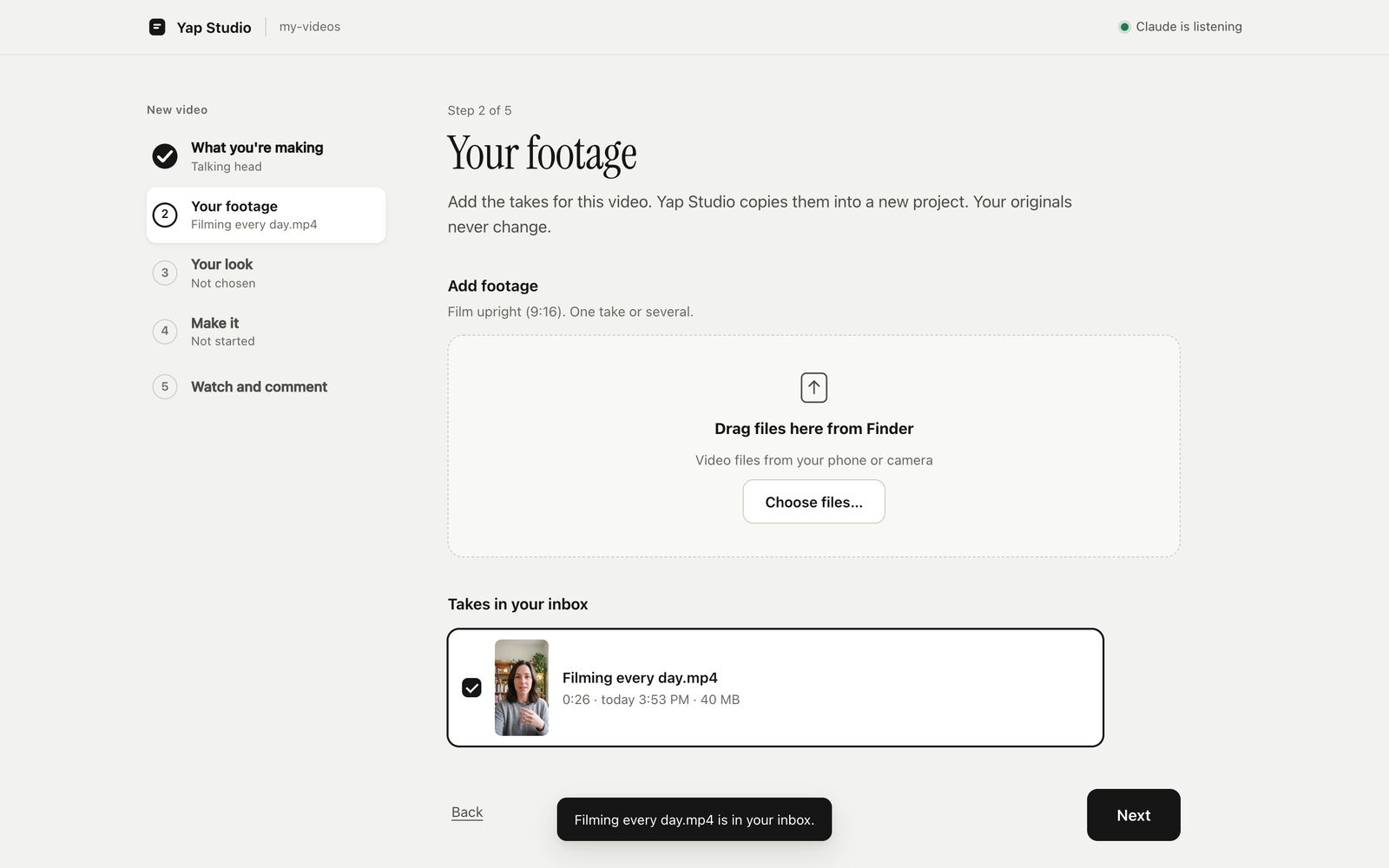
Task: Click the Talking head subtitle
Action: click(x=226, y=167)
